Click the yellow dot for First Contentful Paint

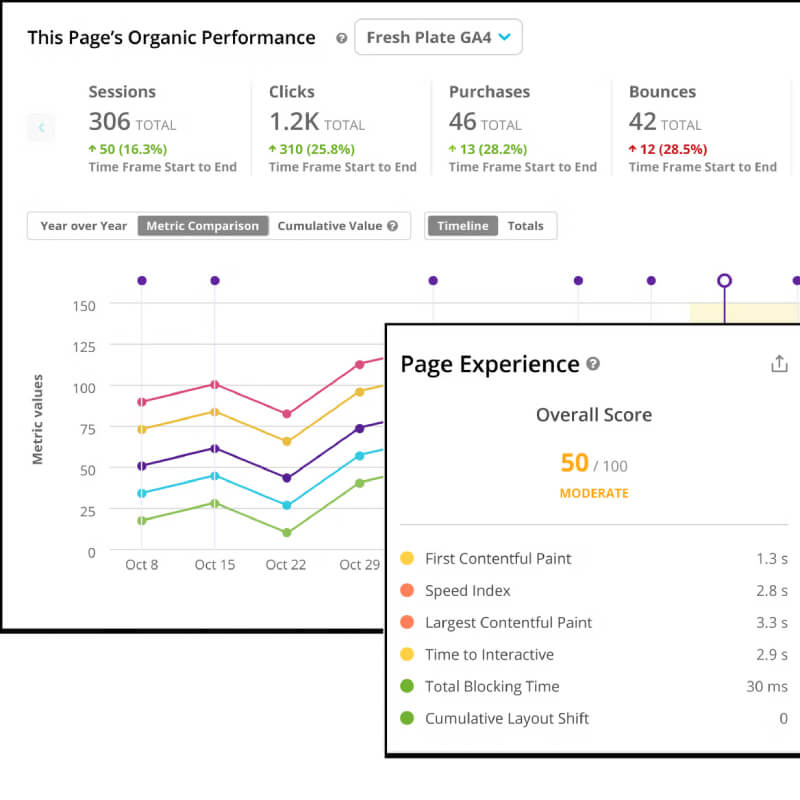[x=407, y=558]
